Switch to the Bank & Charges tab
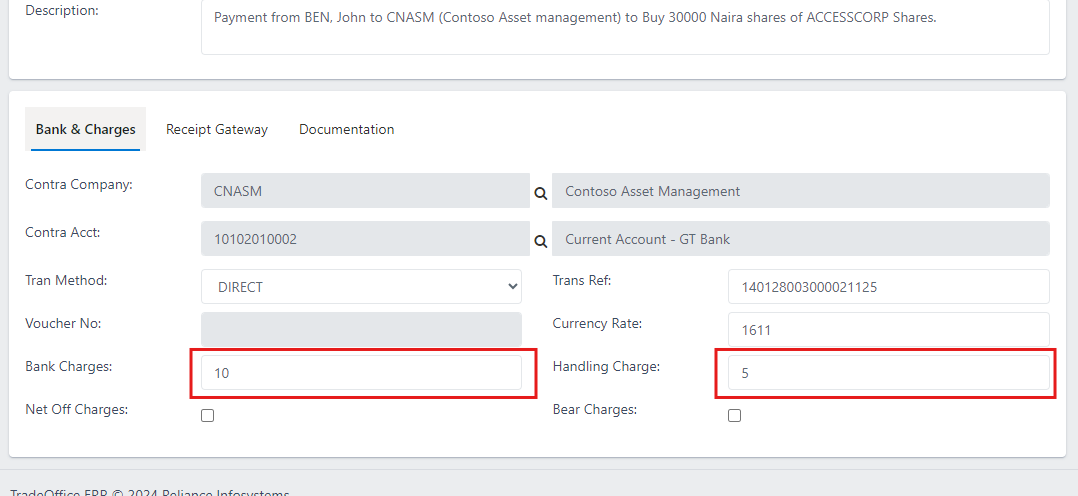This screenshot has height=496, width=1078. click(85, 129)
